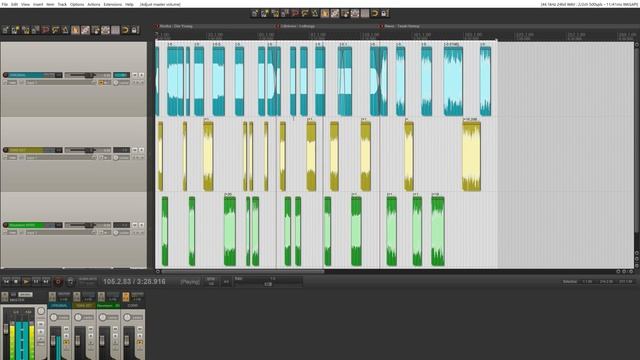This screenshot has height=360, width=640.
Task: Click Redo icon in top center toolbar
Action: click(305, 13)
